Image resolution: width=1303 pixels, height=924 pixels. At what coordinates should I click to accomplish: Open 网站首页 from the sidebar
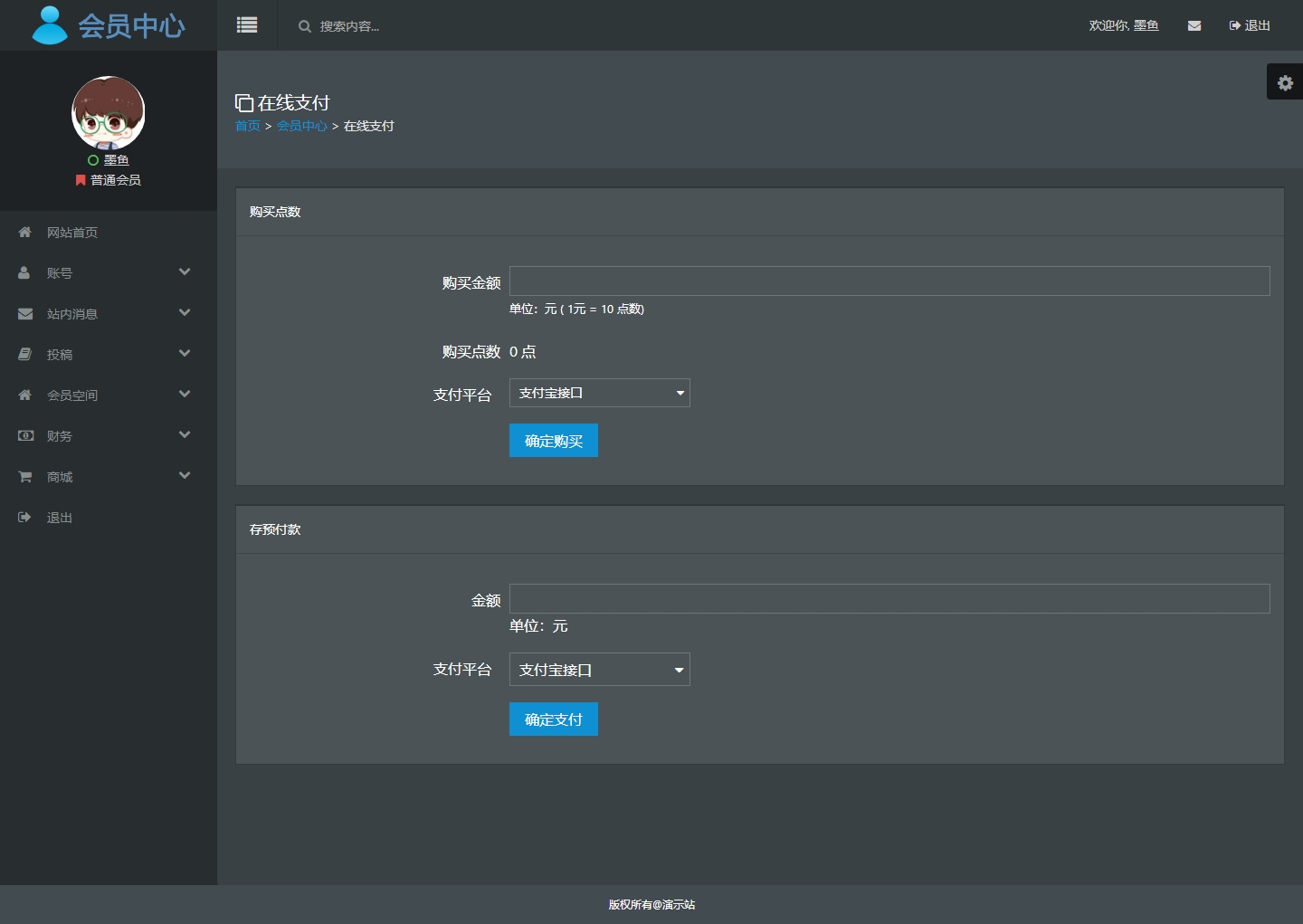click(x=72, y=233)
